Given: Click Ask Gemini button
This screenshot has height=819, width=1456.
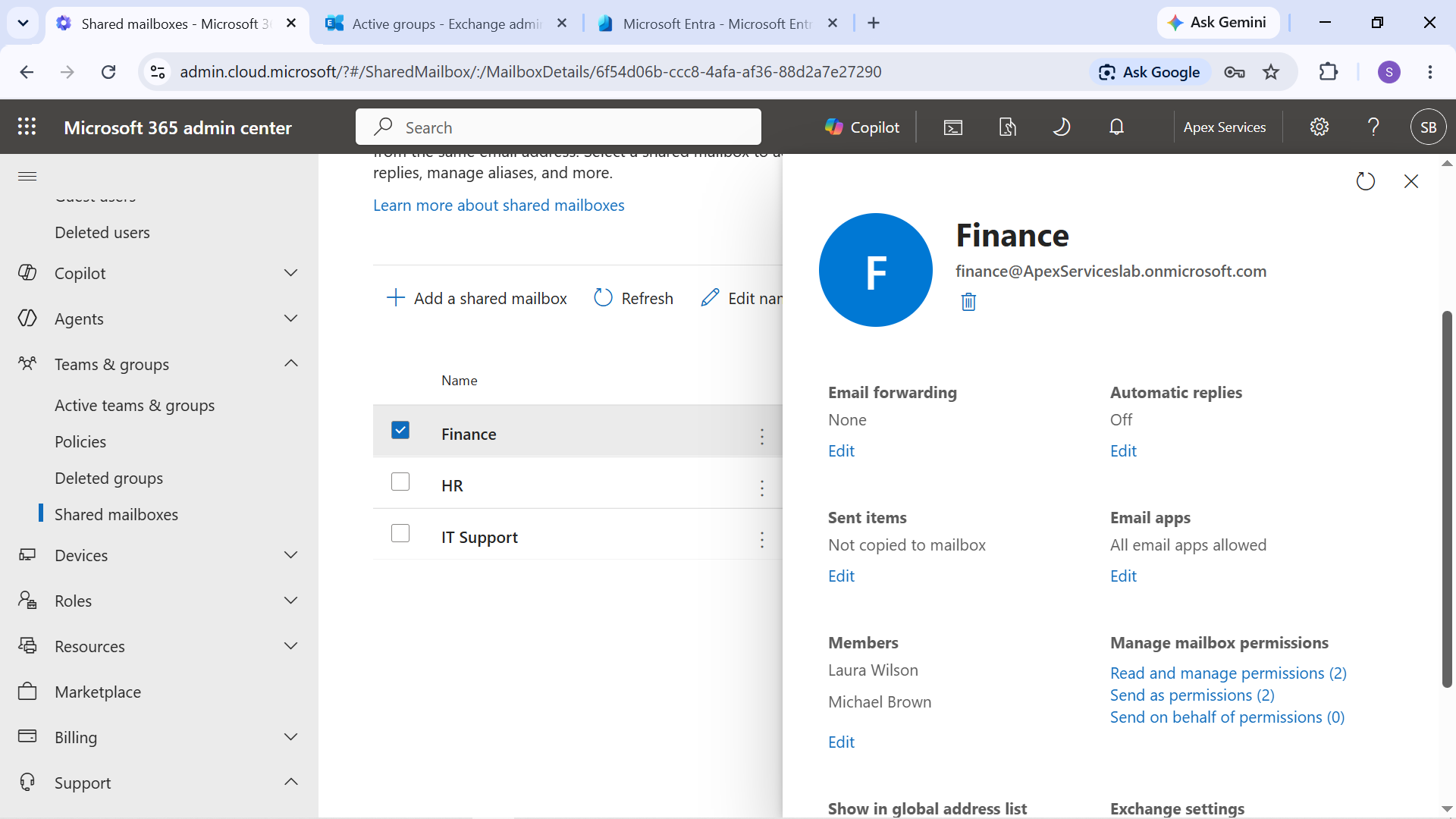Looking at the screenshot, I should tap(1218, 23).
